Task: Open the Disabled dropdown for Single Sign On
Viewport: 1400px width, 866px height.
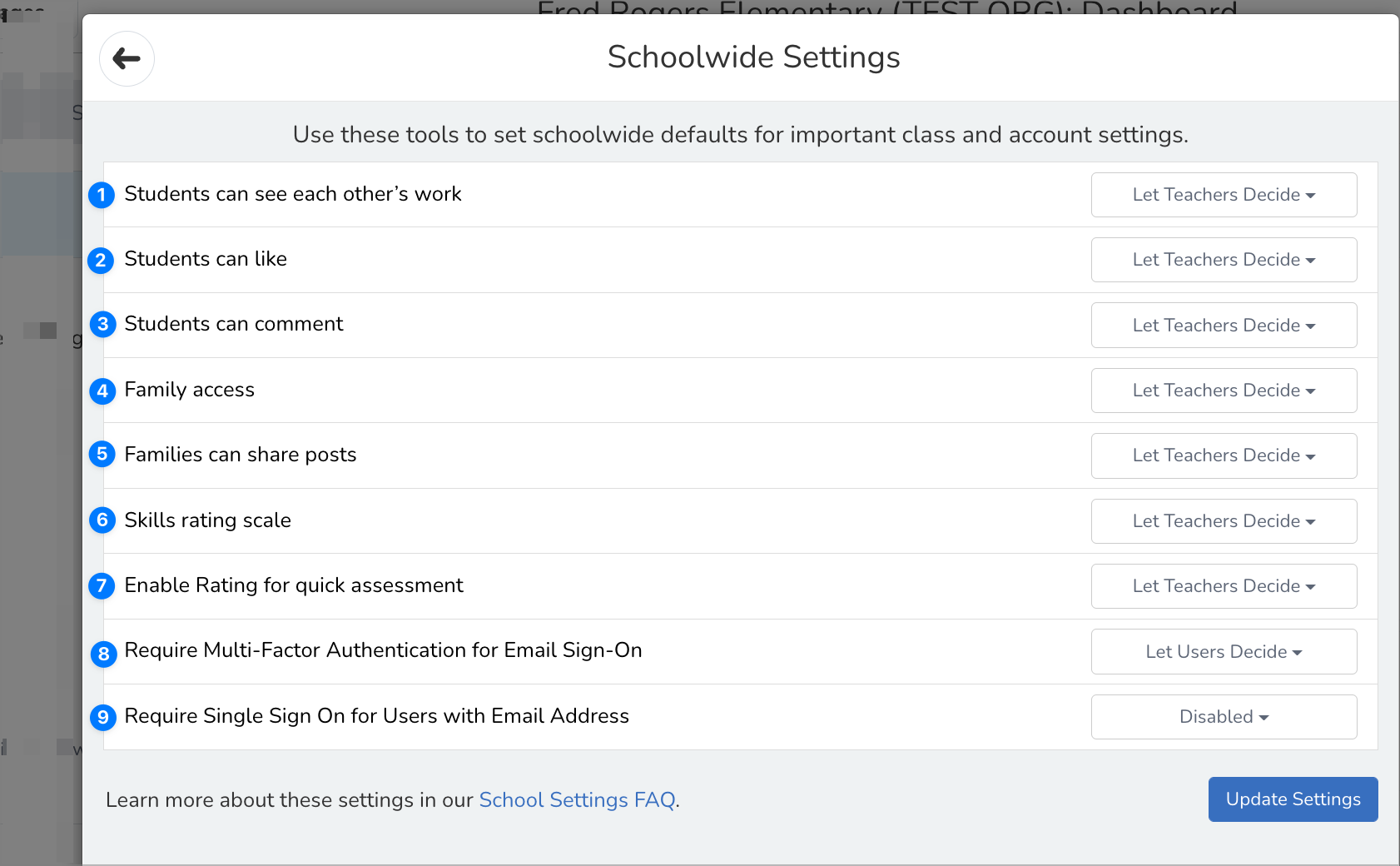Action: [1224, 717]
